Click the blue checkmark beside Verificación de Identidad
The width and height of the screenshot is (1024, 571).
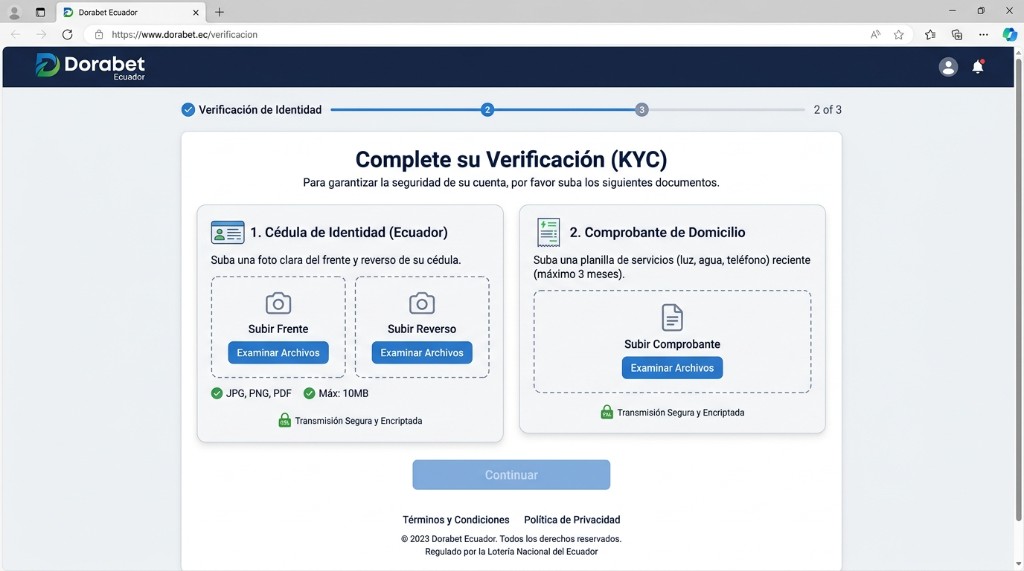(188, 110)
